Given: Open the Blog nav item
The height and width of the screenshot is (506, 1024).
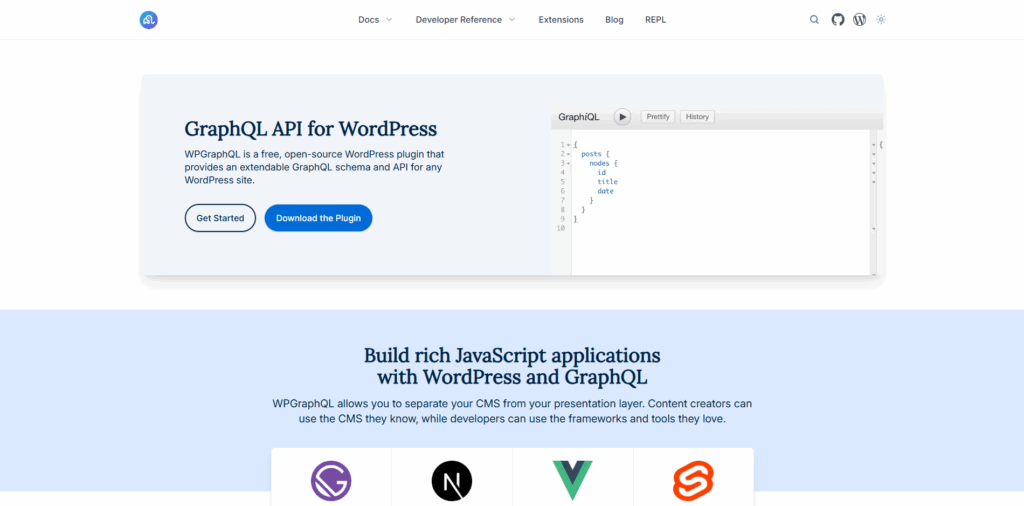Looking at the screenshot, I should pyautogui.click(x=615, y=20).
